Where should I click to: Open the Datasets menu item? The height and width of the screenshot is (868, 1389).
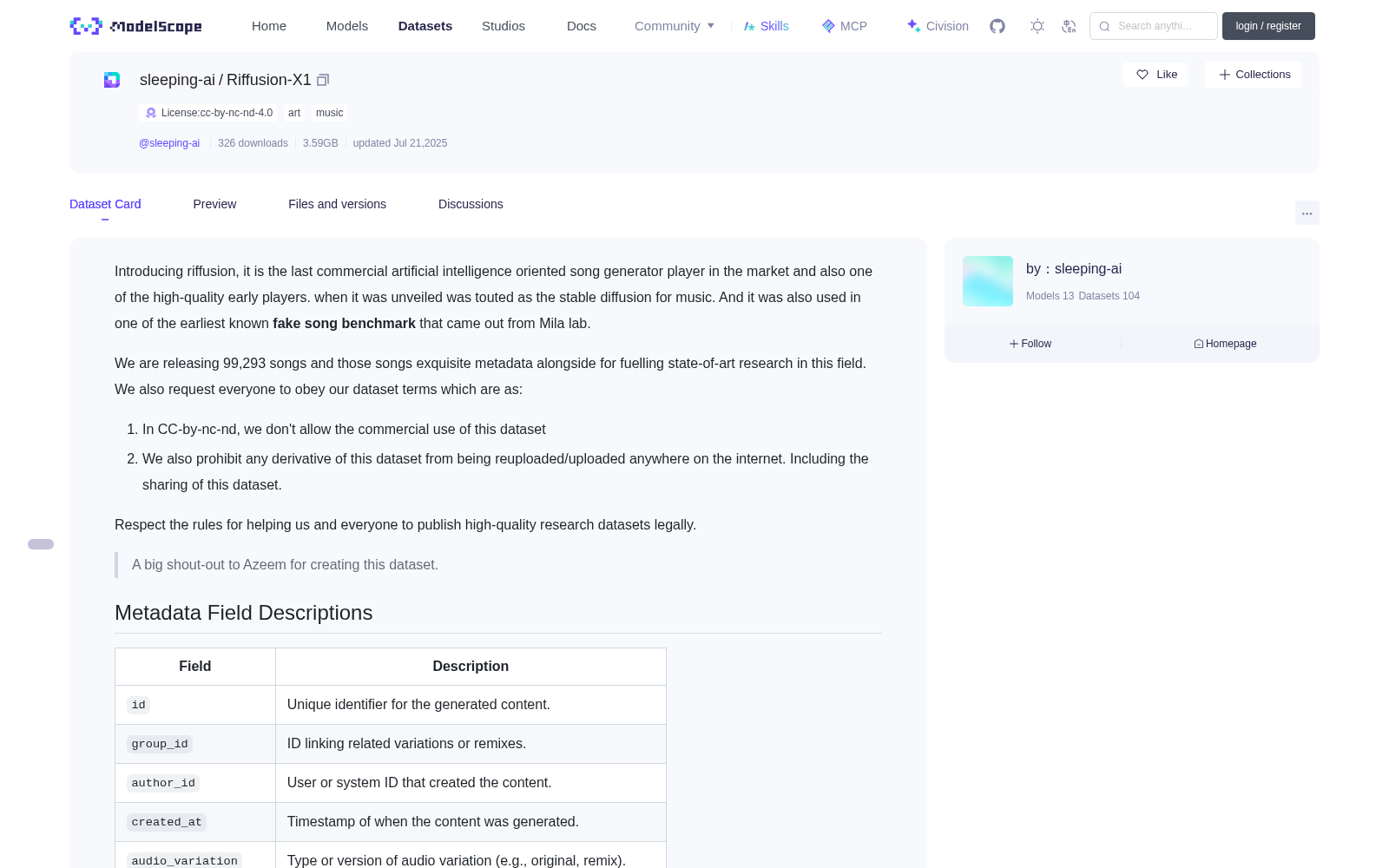click(425, 26)
